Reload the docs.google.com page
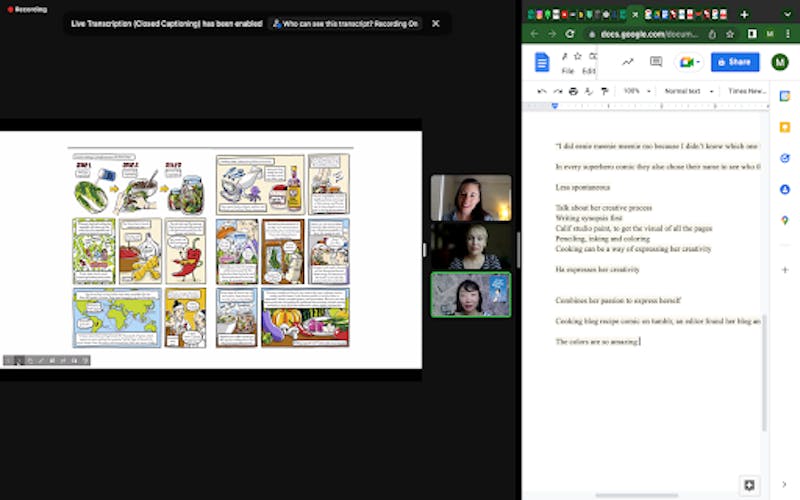This screenshot has height=500, width=800. click(570, 34)
